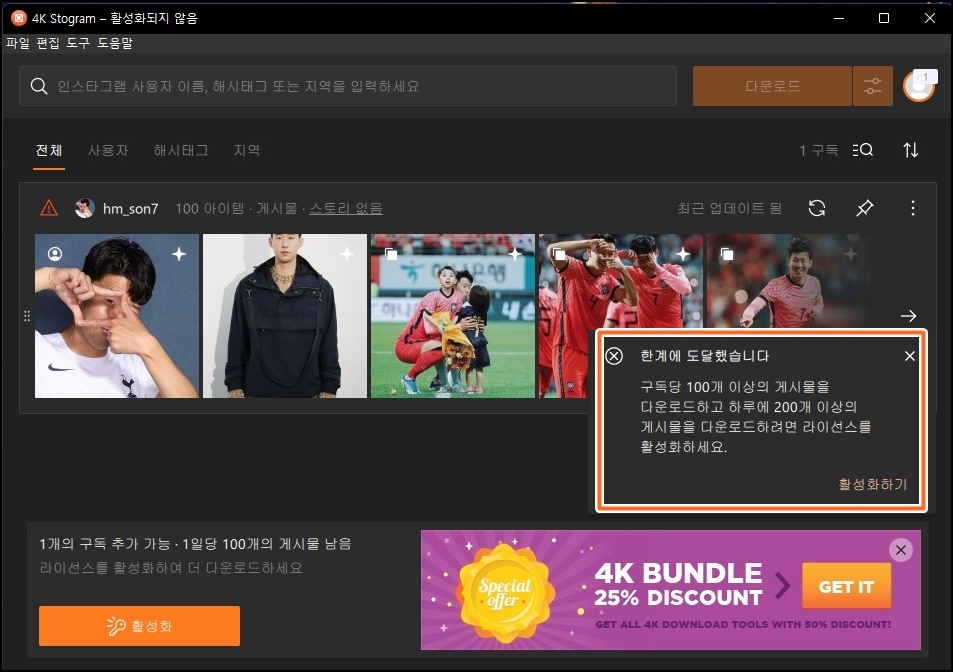Pin the hm_son7 subscription
Screen dimensions: 953x672
pyautogui.click(x=864, y=208)
